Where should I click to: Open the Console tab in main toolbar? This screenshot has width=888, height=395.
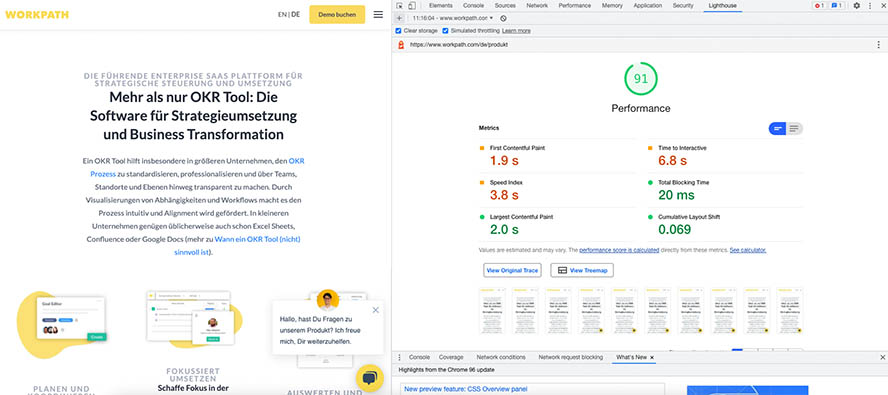[473, 6]
